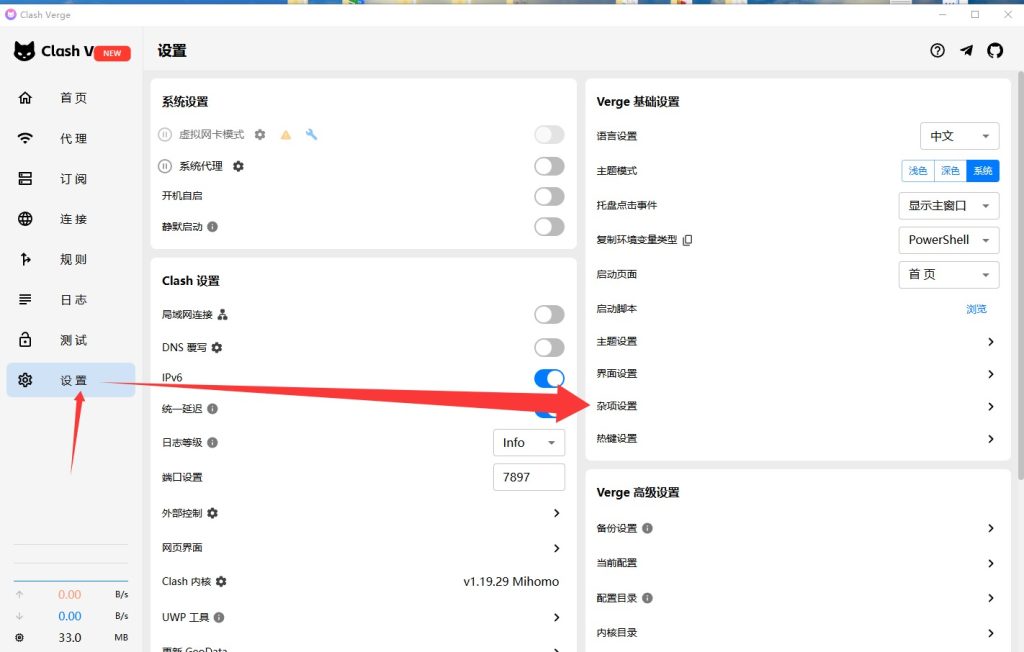Open 备份设置 row
This screenshot has width=1024, height=652.
pyautogui.click(x=797, y=528)
